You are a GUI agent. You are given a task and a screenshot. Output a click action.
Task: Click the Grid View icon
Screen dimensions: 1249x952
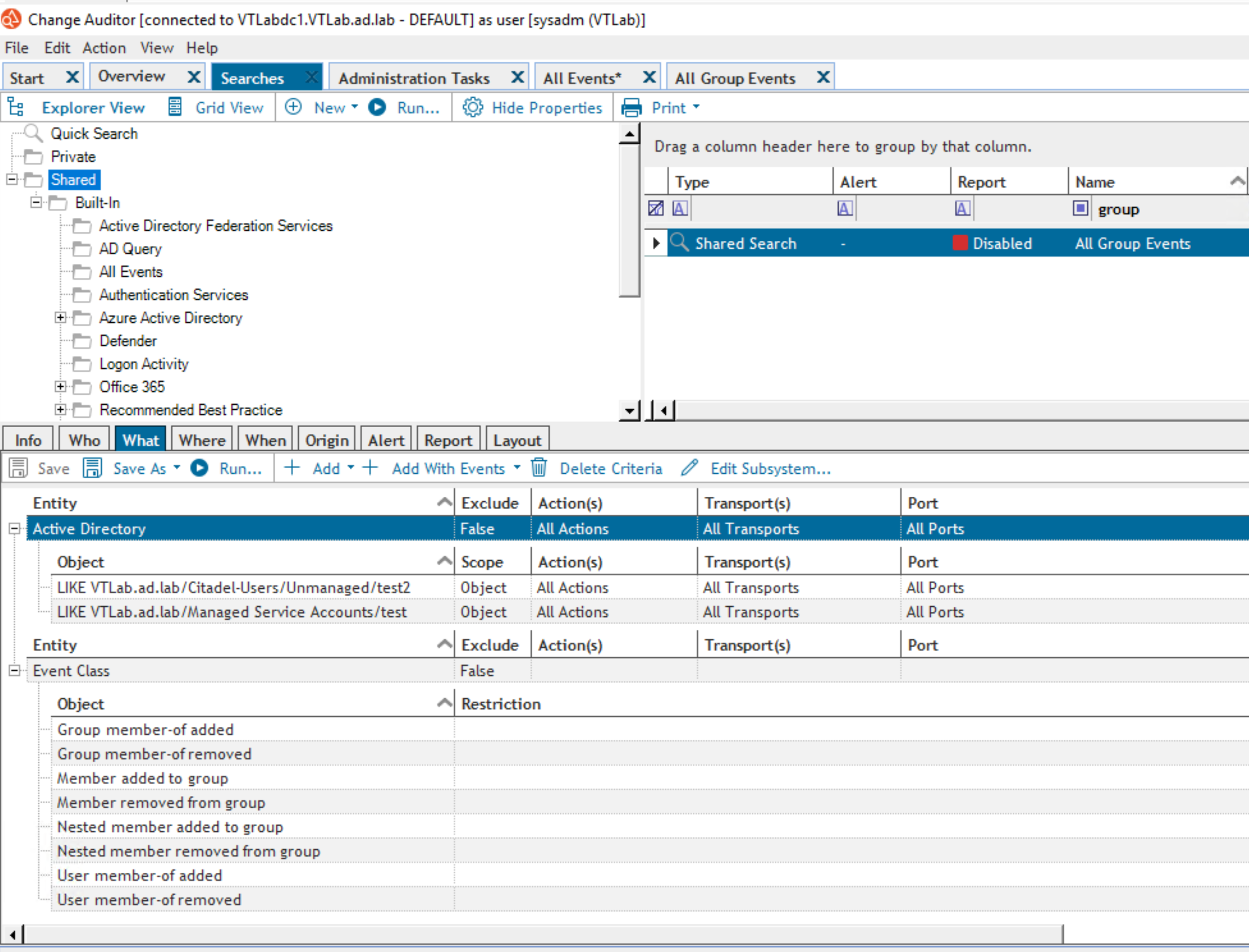pos(175,106)
